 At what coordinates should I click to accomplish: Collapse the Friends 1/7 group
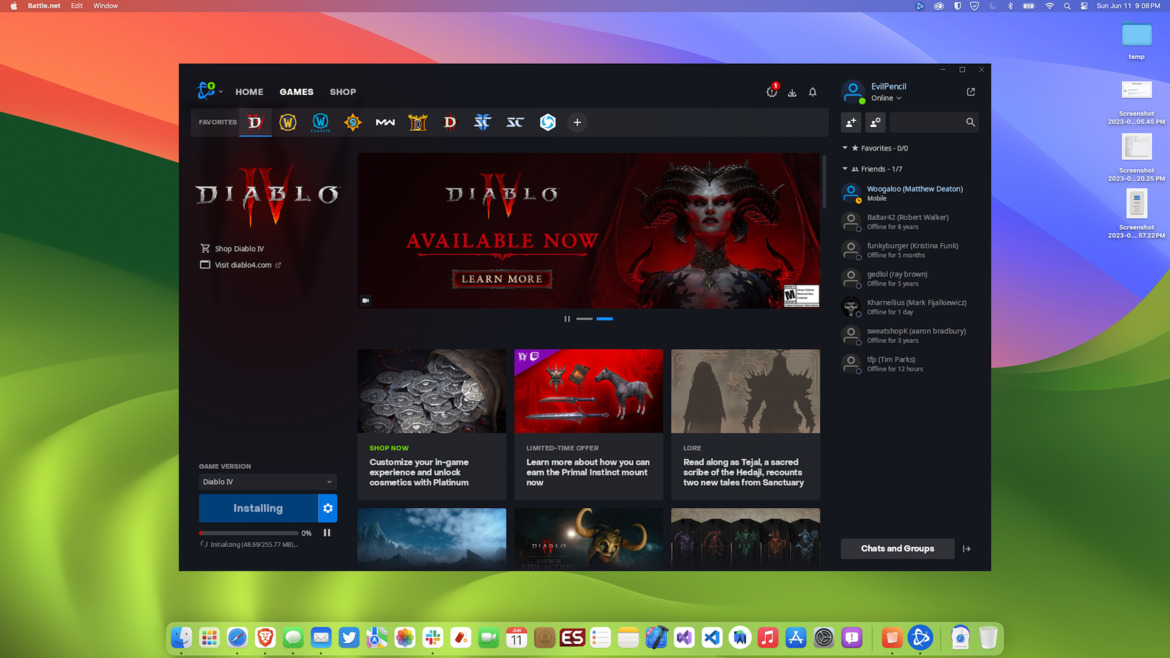[845, 169]
